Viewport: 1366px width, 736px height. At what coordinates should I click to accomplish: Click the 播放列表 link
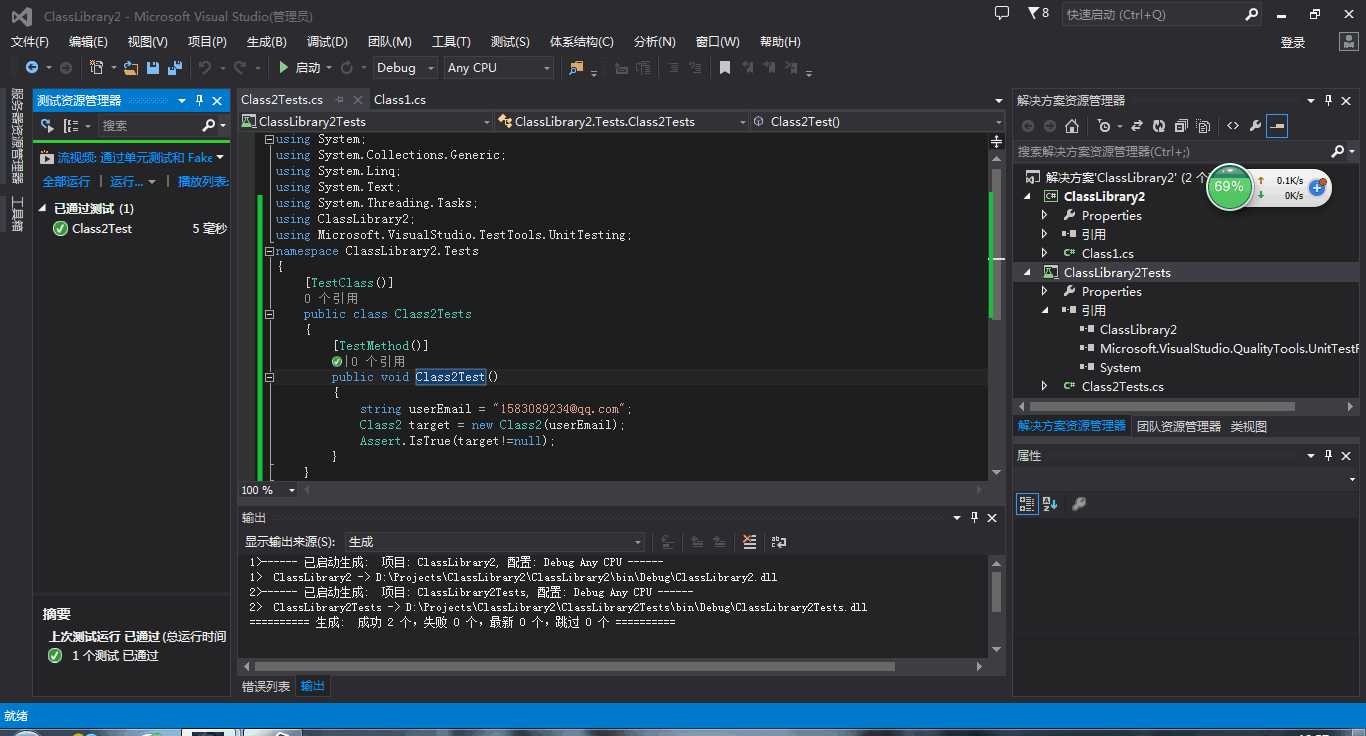[203, 182]
